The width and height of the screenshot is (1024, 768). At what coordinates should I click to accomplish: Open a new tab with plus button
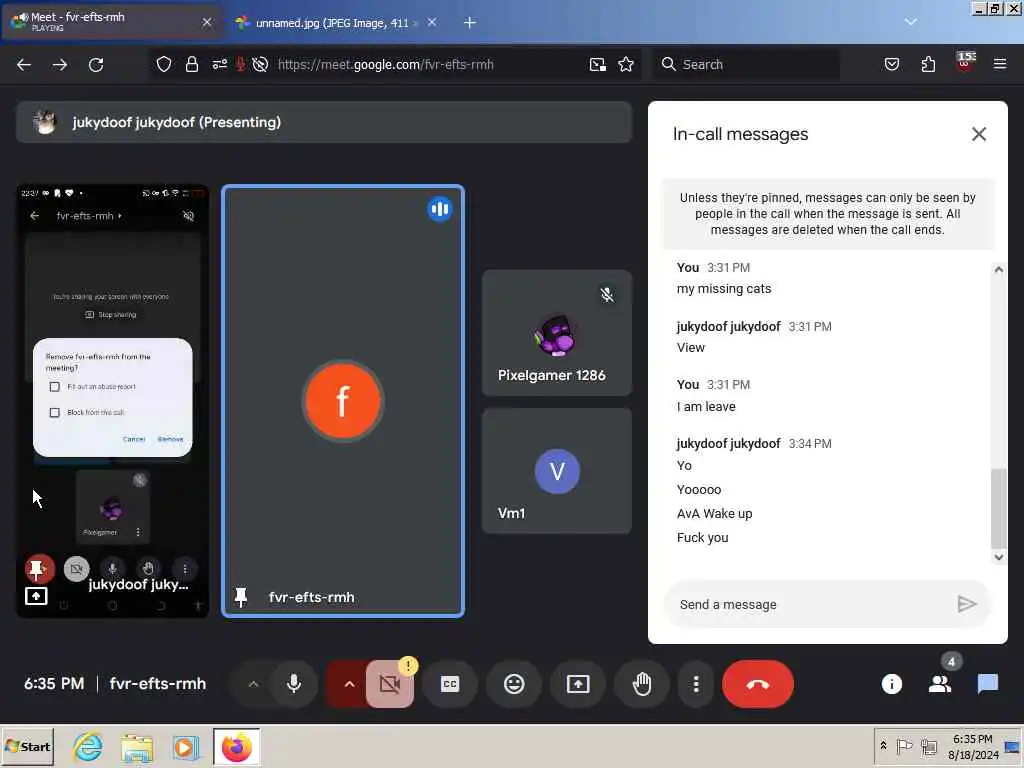point(470,23)
